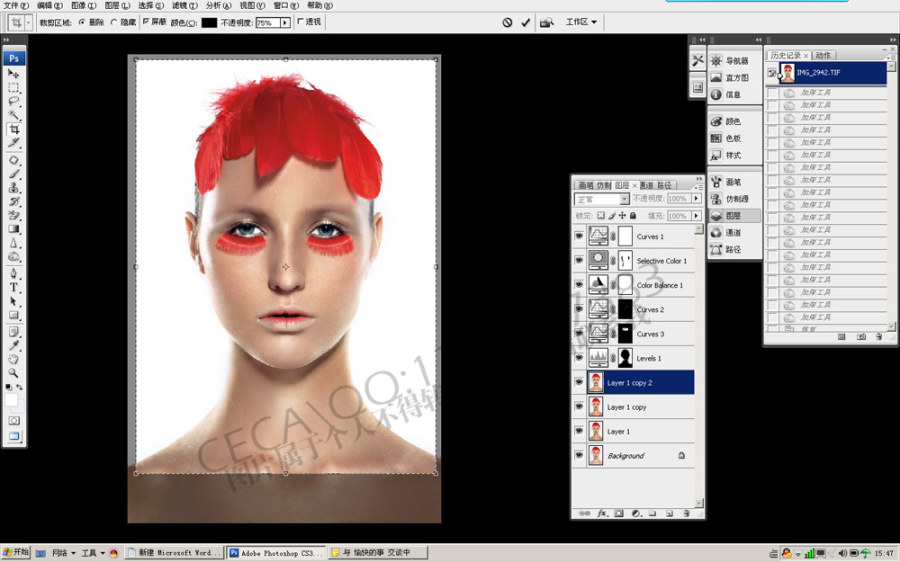
Task: Hide the Curves 1 layer
Action: tap(579, 236)
